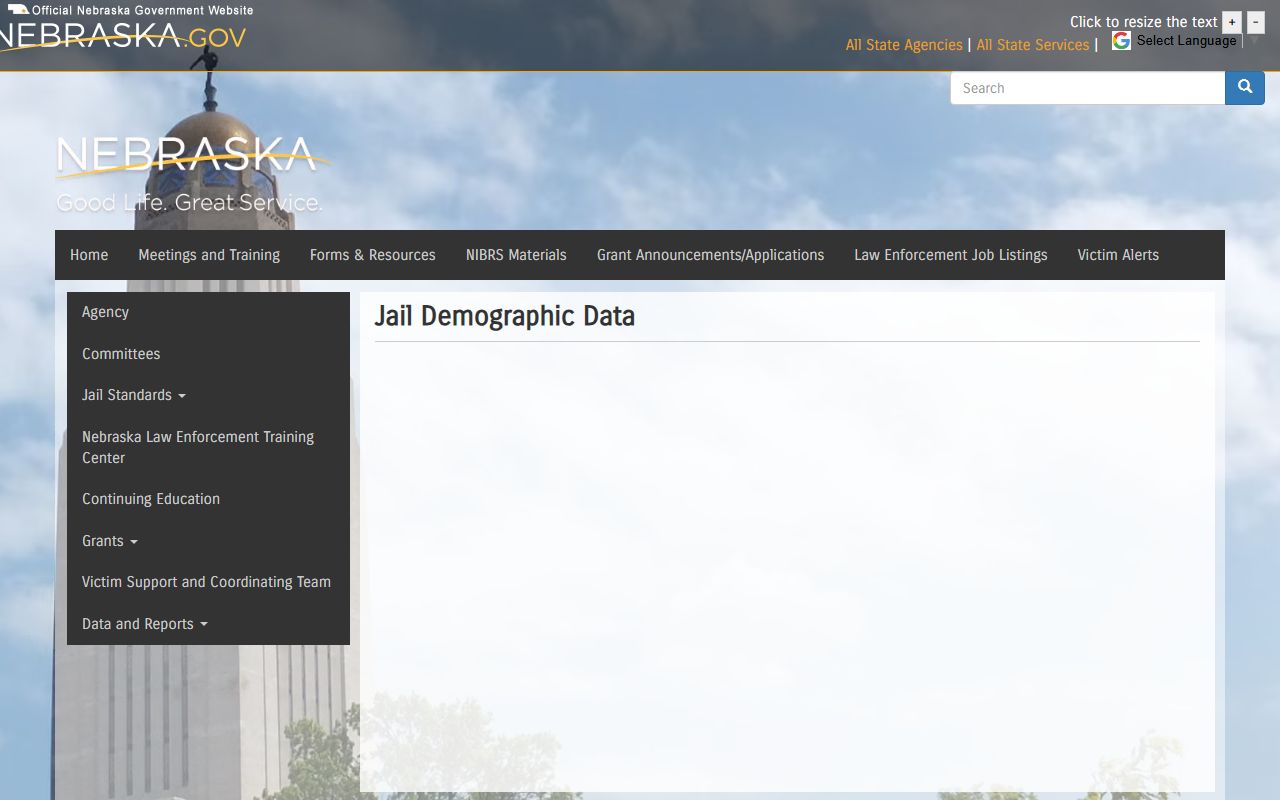Click 'Click to resize the text' label
Screen dimensions: 1280x800
(1144, 22)
